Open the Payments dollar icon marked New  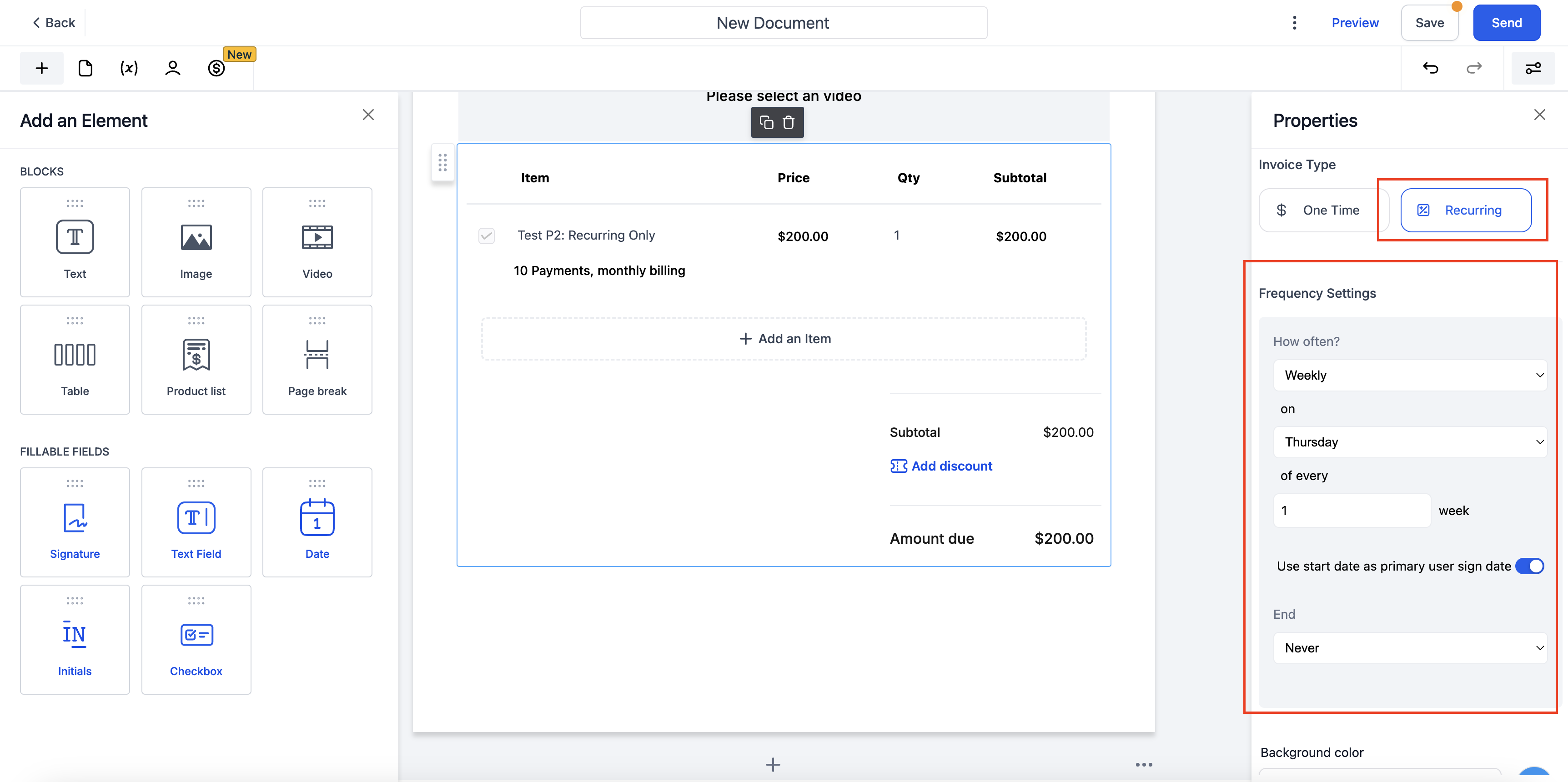pyautogui.click(x=216, y=68)
